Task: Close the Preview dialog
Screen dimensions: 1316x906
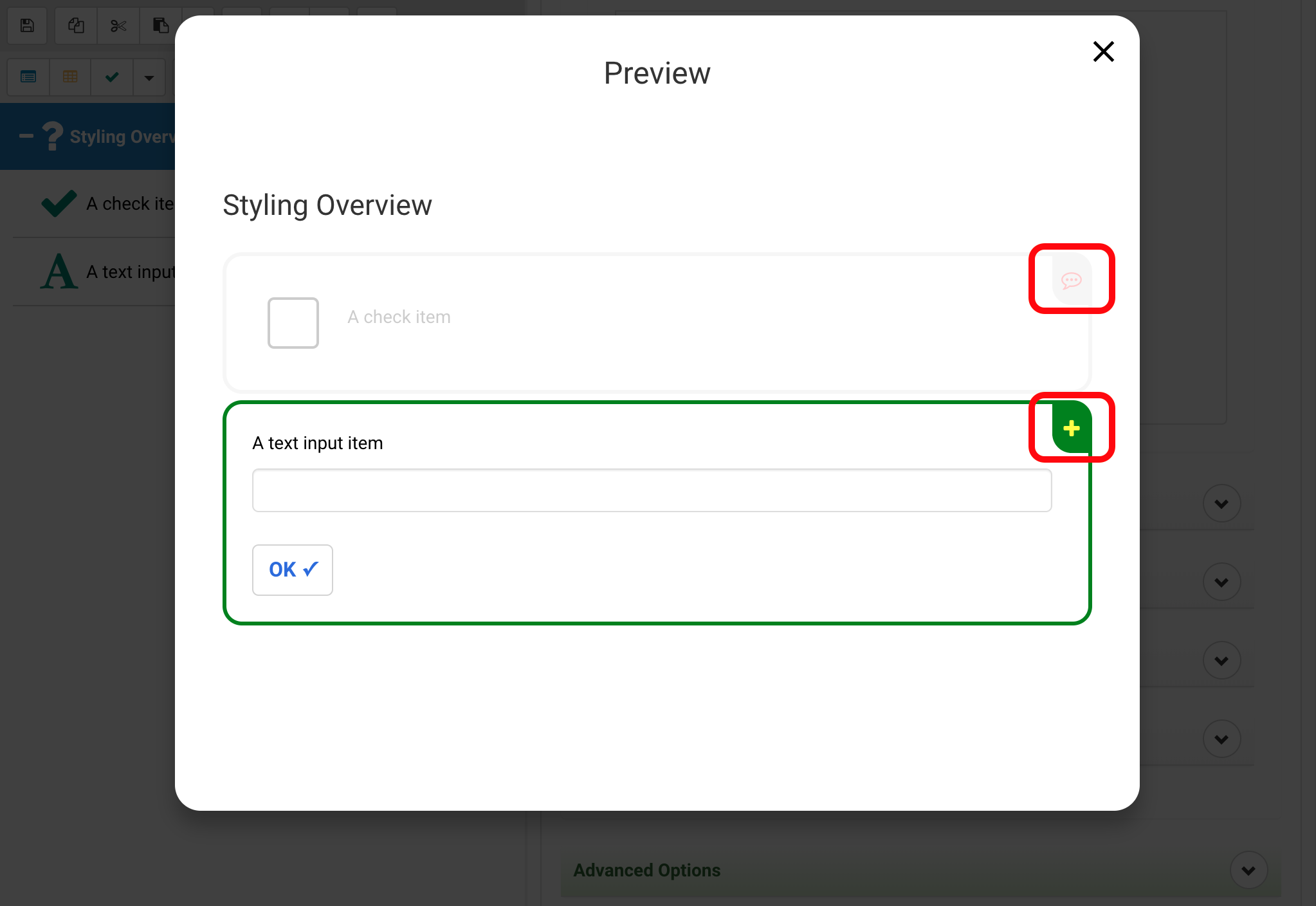Action: click(1103, 51)
